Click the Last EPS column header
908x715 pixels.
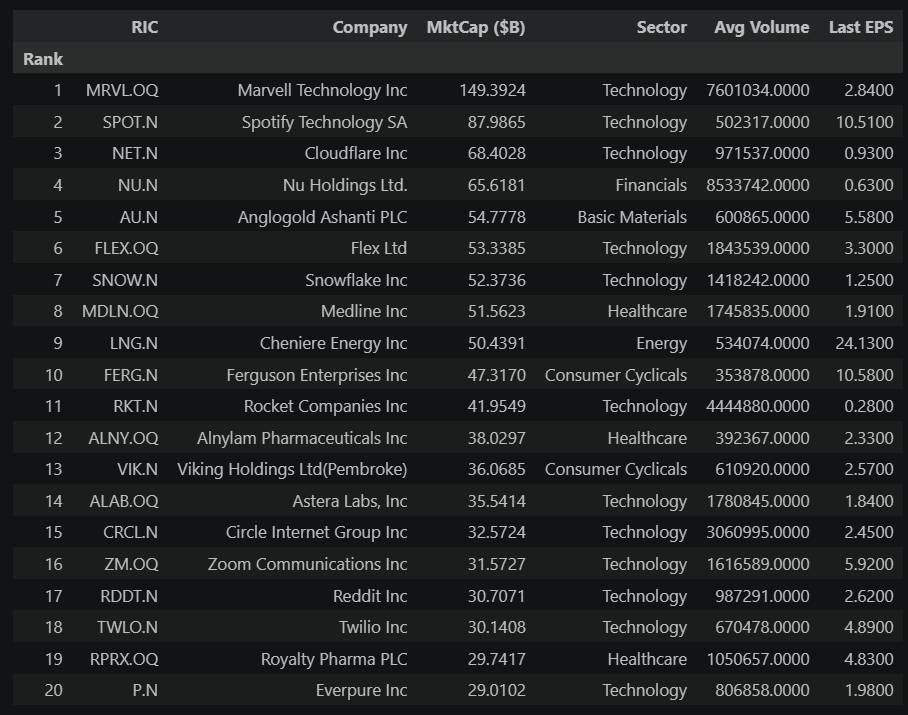click(x=861, y=27)
